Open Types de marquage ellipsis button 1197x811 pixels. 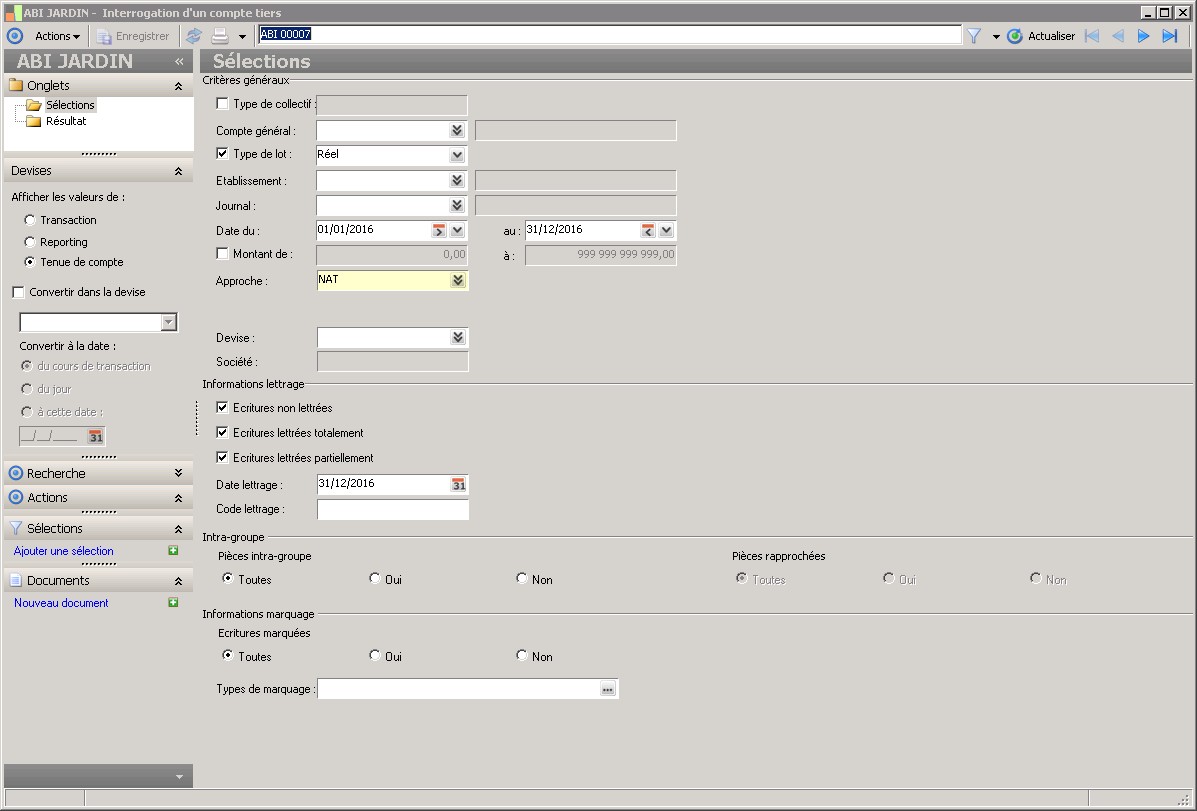pyautogui.click(x=608, y=690)
